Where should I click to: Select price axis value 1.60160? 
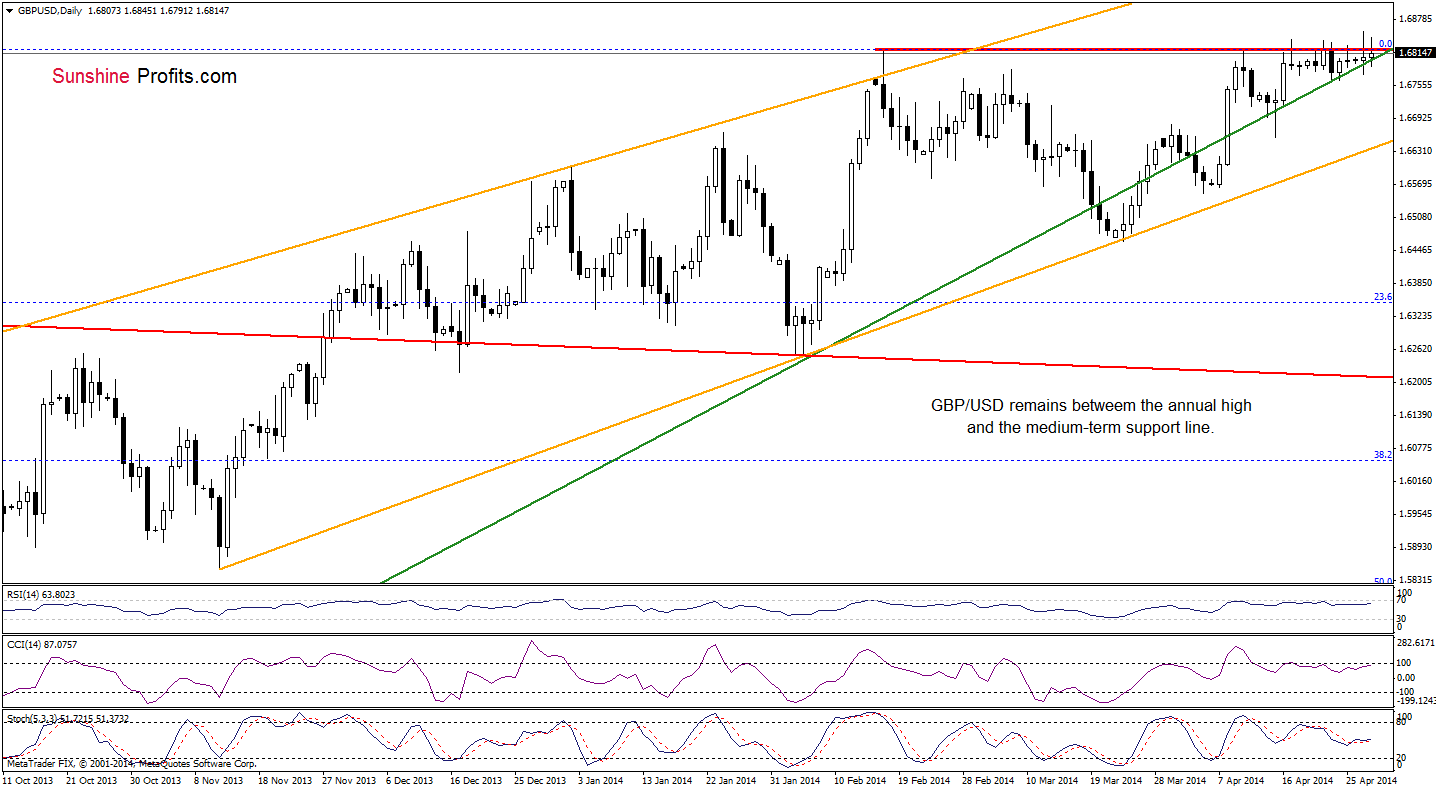point(1416,481)
